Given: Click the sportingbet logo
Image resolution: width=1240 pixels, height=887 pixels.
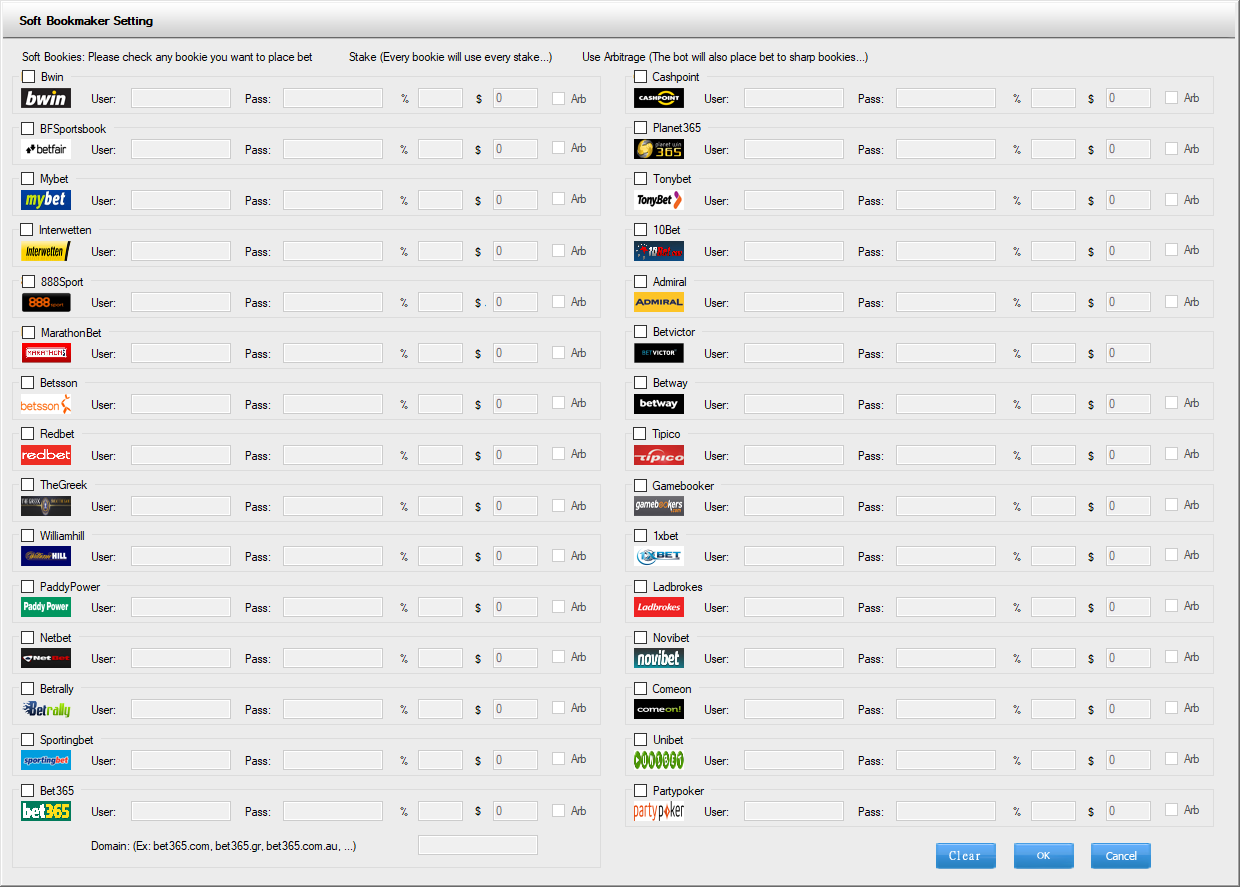Looking at the screenshot, I should click(x=46, y=760).
